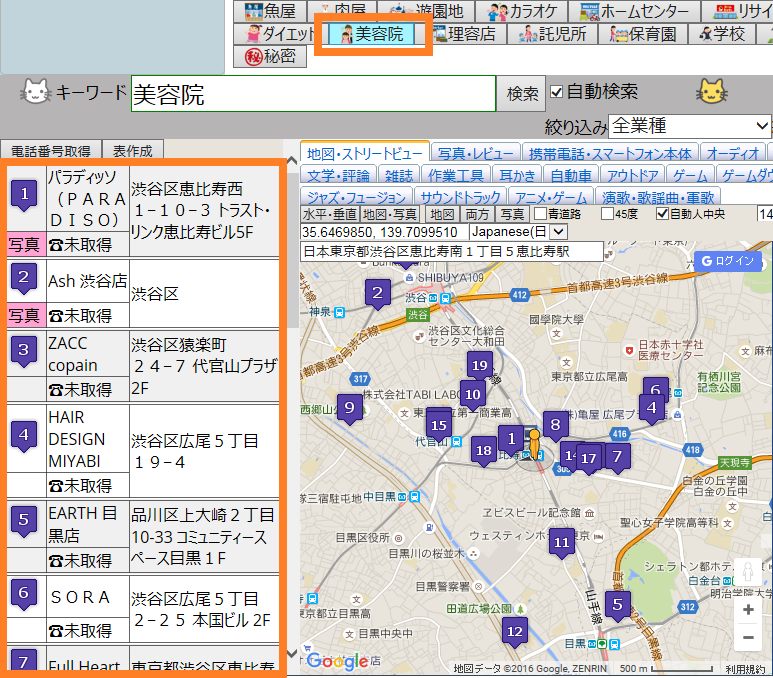Select map marker number 8
Viewport: 773px width, 678px height.
556,425
